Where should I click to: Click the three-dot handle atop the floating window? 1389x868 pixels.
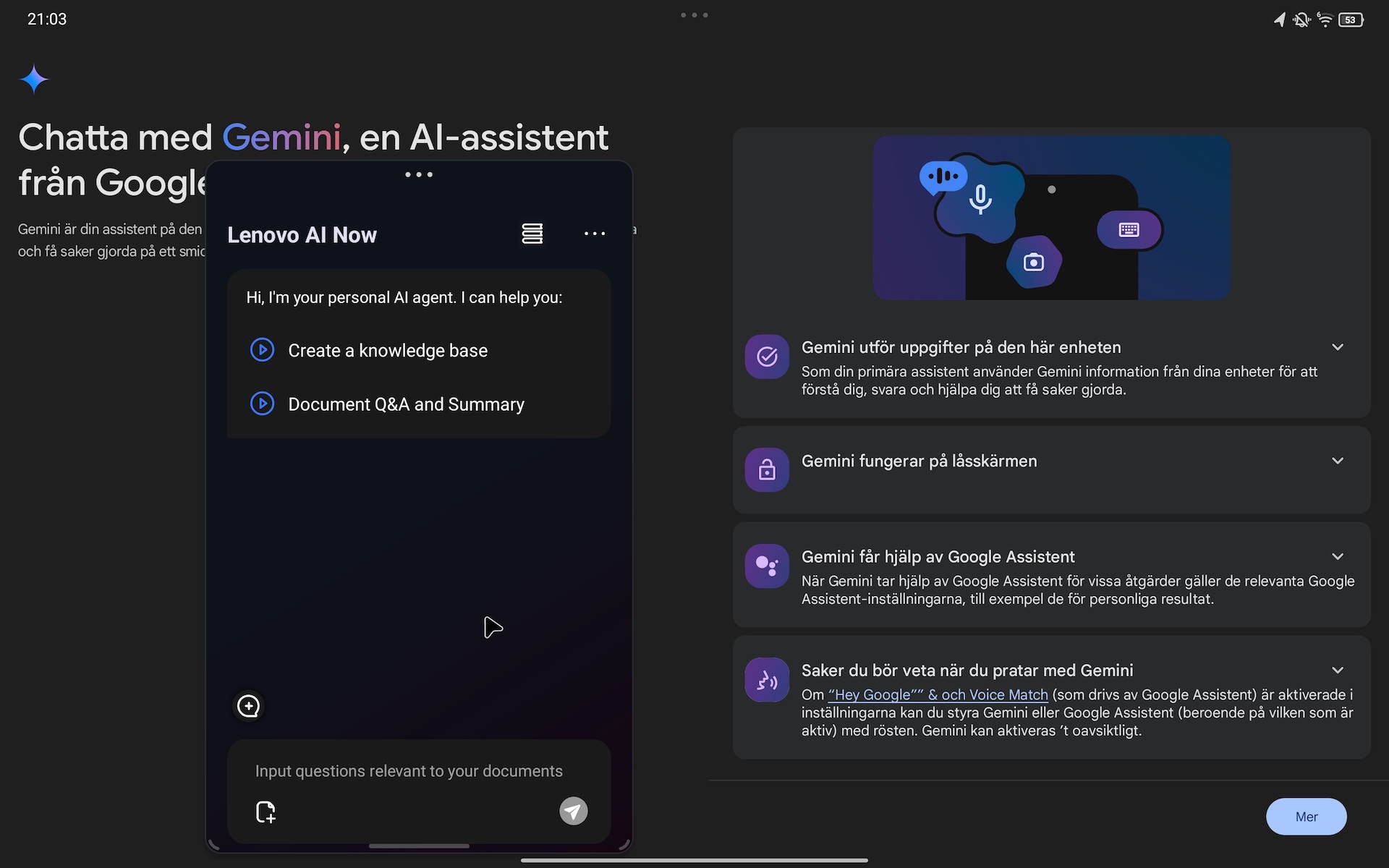419,174
